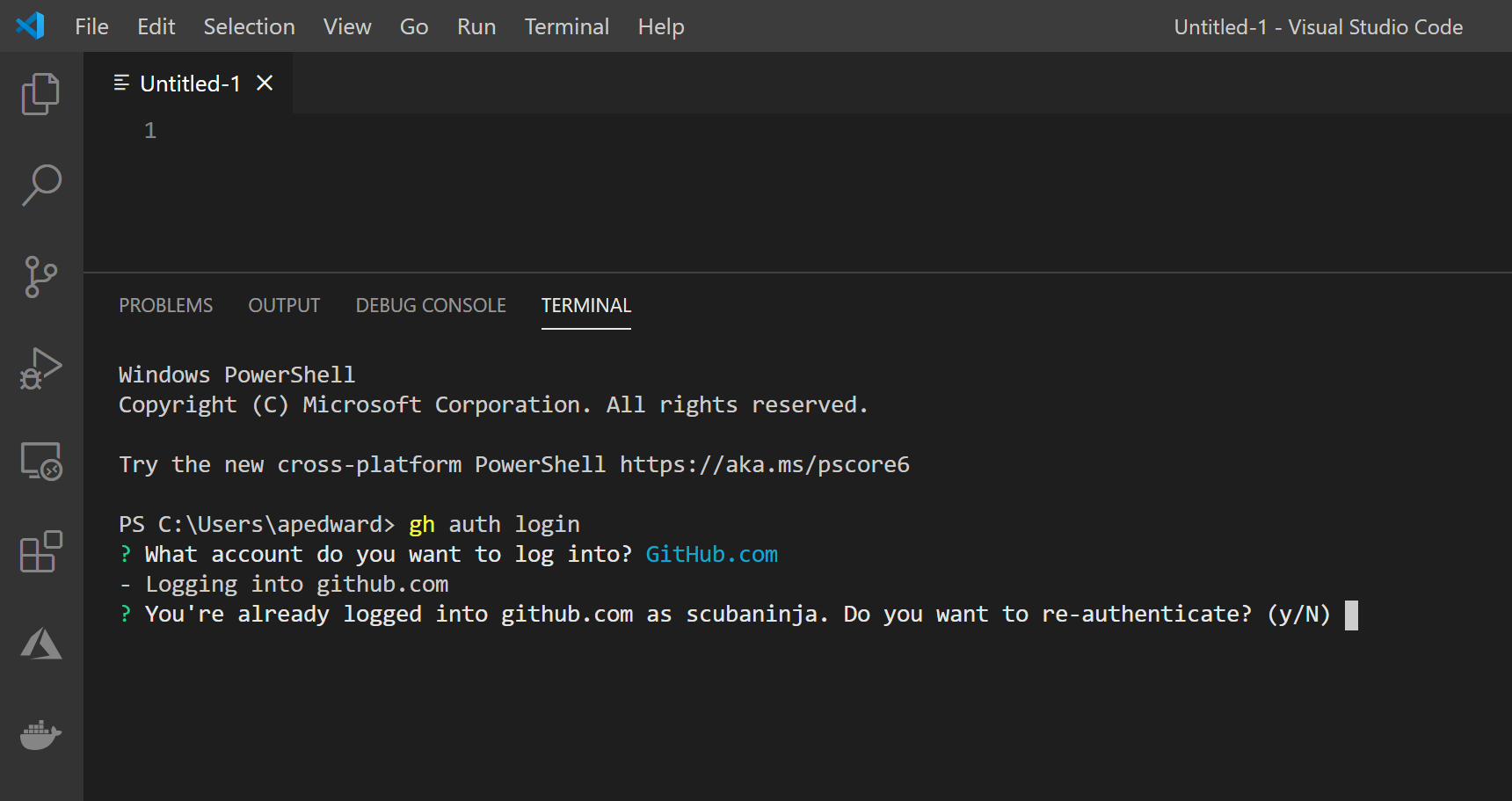Open the File menu

click(x=91, y=26)
